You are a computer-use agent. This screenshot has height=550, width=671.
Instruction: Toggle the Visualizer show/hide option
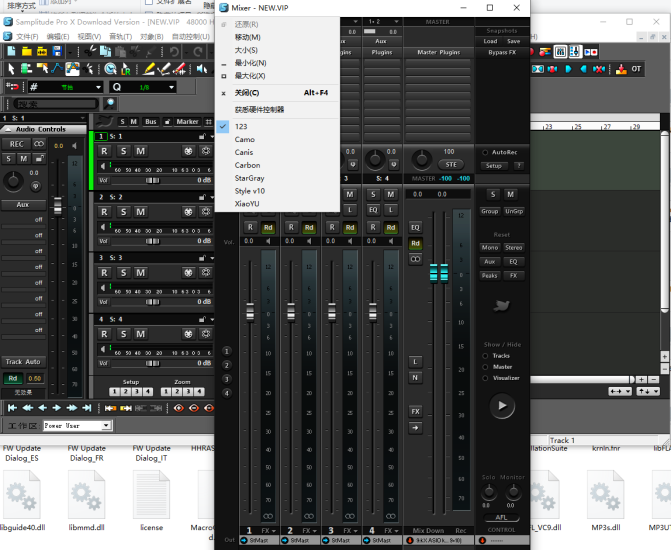point(485,378)
